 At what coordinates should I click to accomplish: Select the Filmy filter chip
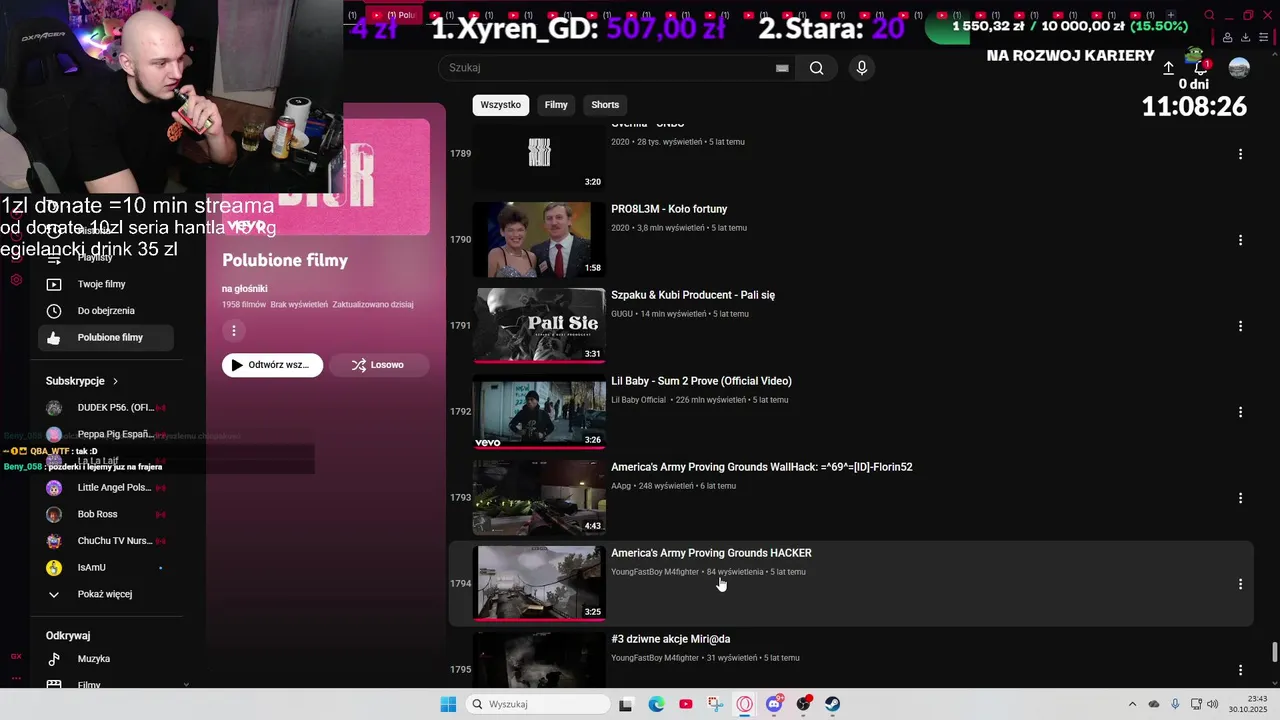tap(556, 105)
